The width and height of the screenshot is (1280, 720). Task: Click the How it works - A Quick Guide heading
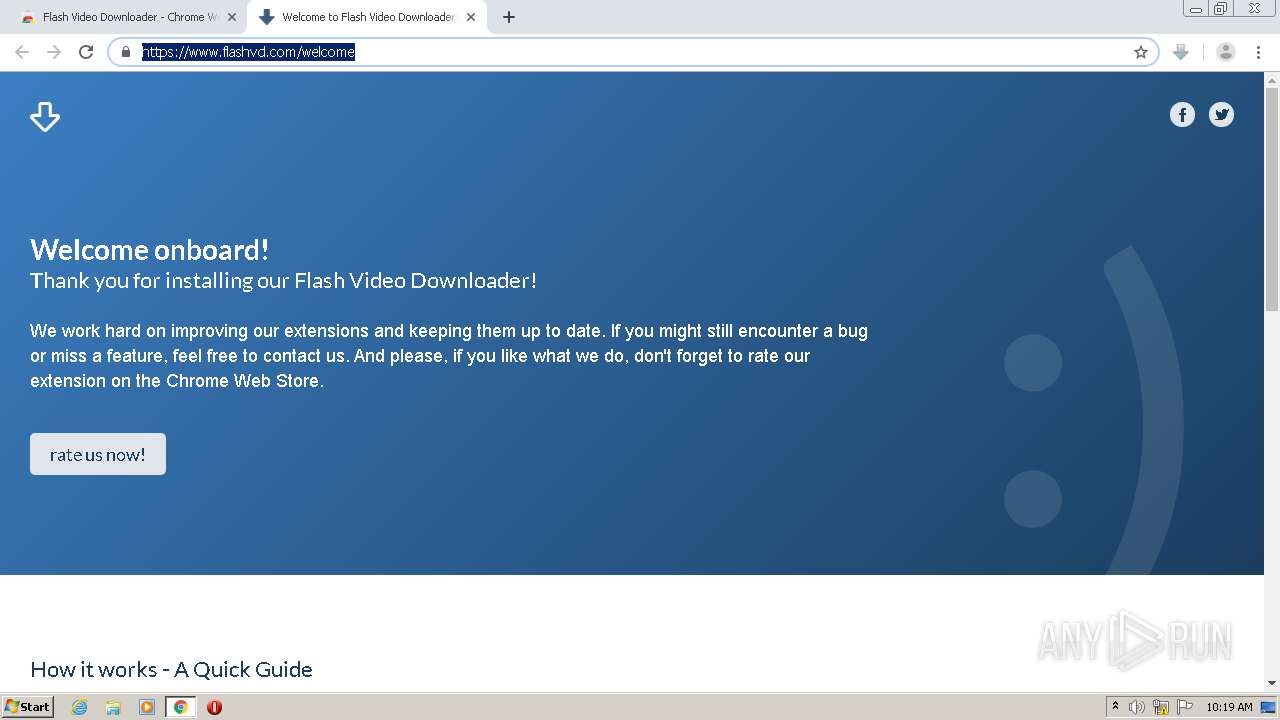[x=171, y=669]
